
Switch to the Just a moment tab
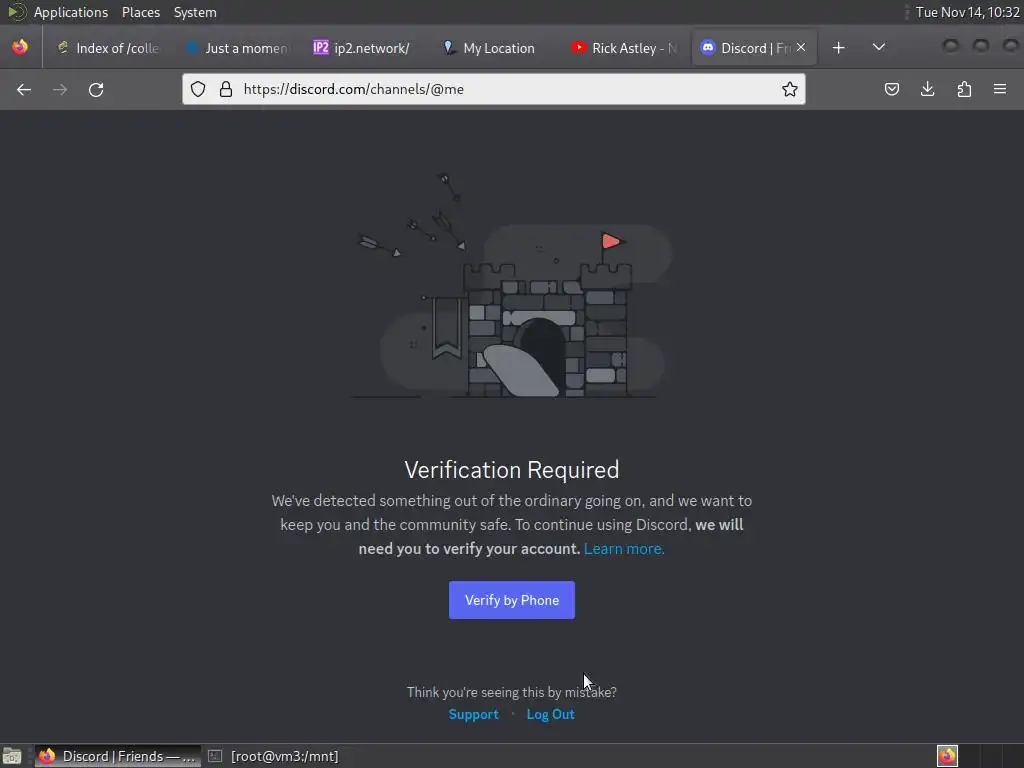[236, 48]
